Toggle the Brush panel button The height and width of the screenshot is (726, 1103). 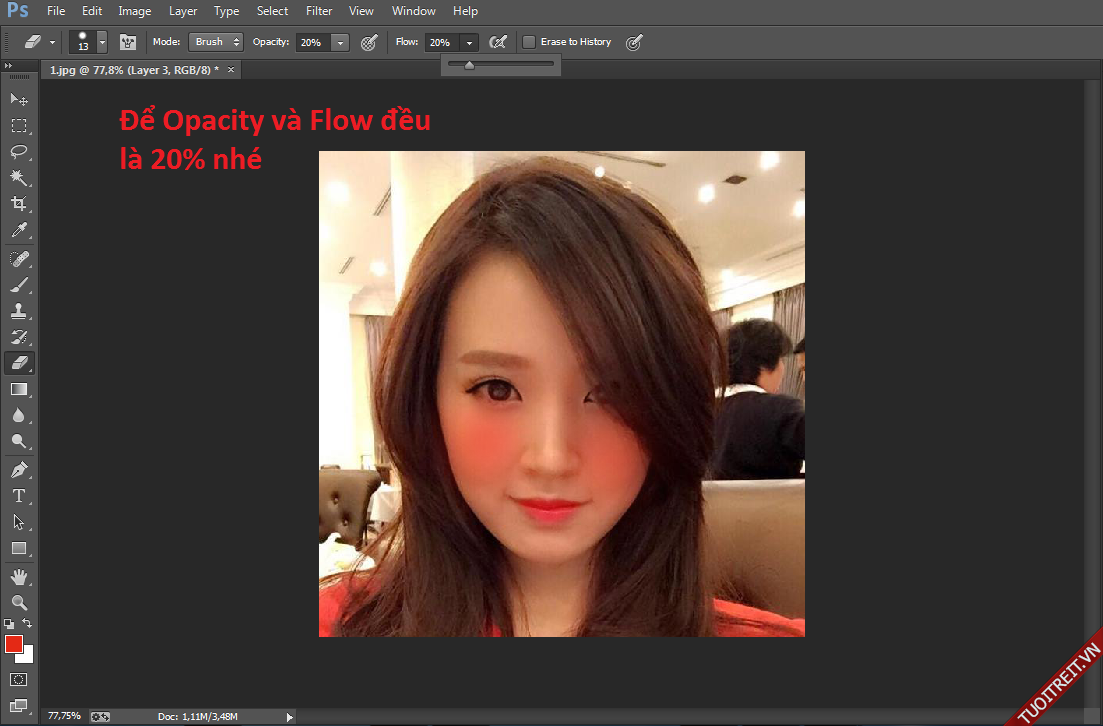click(127, 42)
